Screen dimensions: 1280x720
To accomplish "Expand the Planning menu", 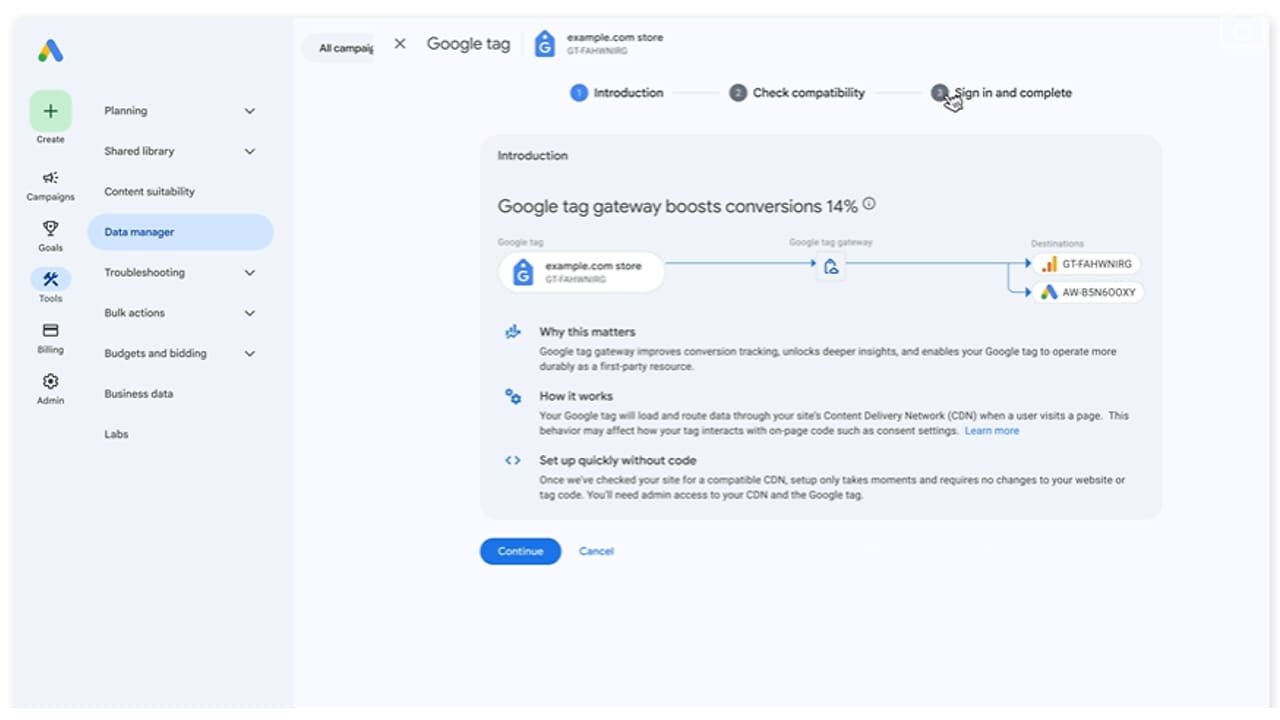I will point(180,111).
